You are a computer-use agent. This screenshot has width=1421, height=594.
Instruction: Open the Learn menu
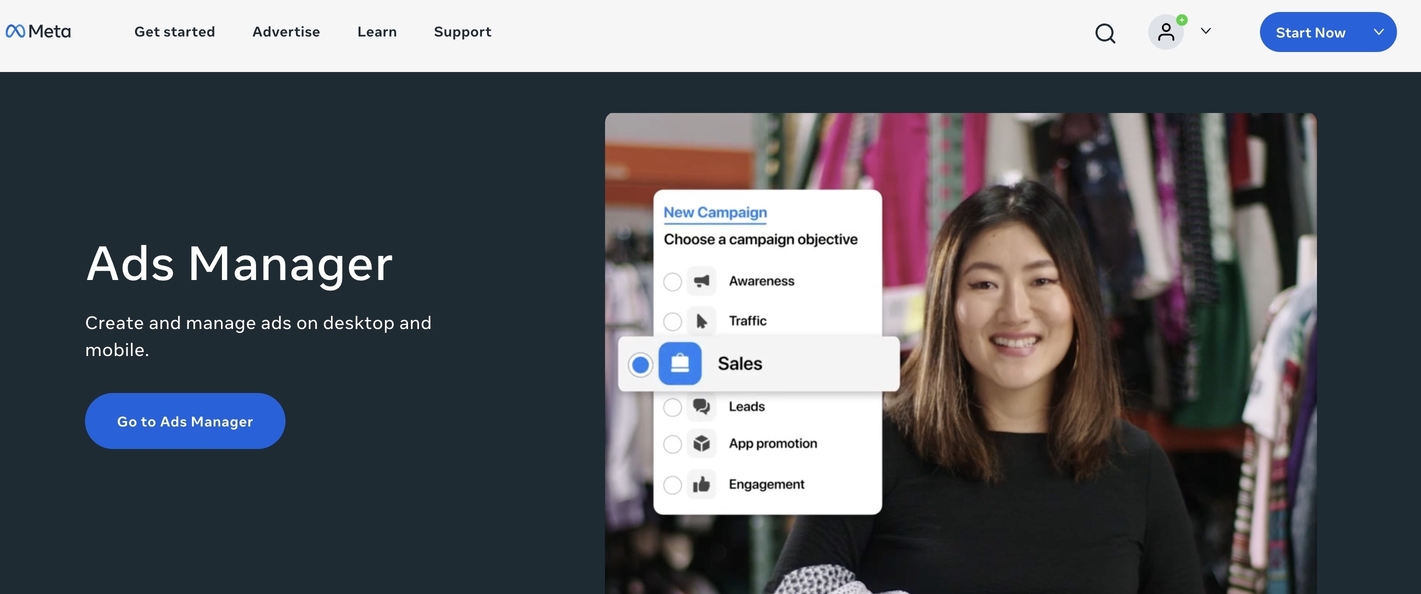click(377, 32)
